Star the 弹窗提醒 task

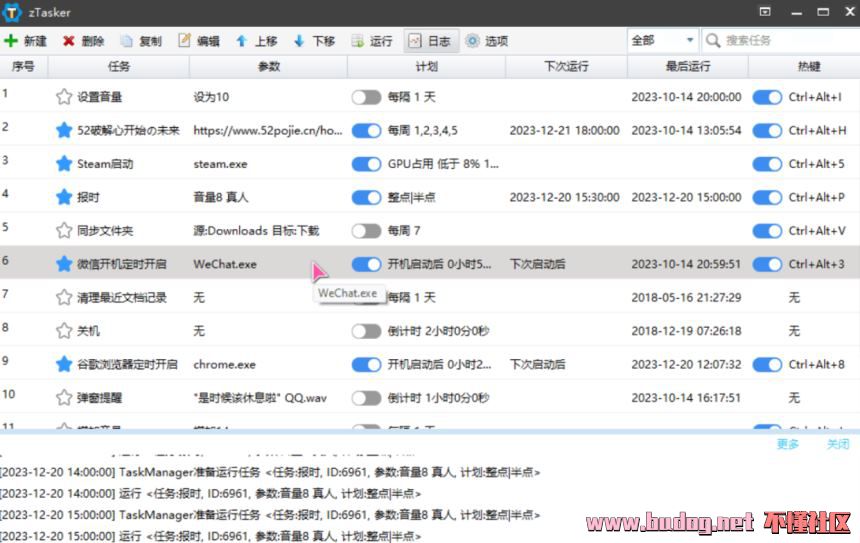click(x=64, y=398)
